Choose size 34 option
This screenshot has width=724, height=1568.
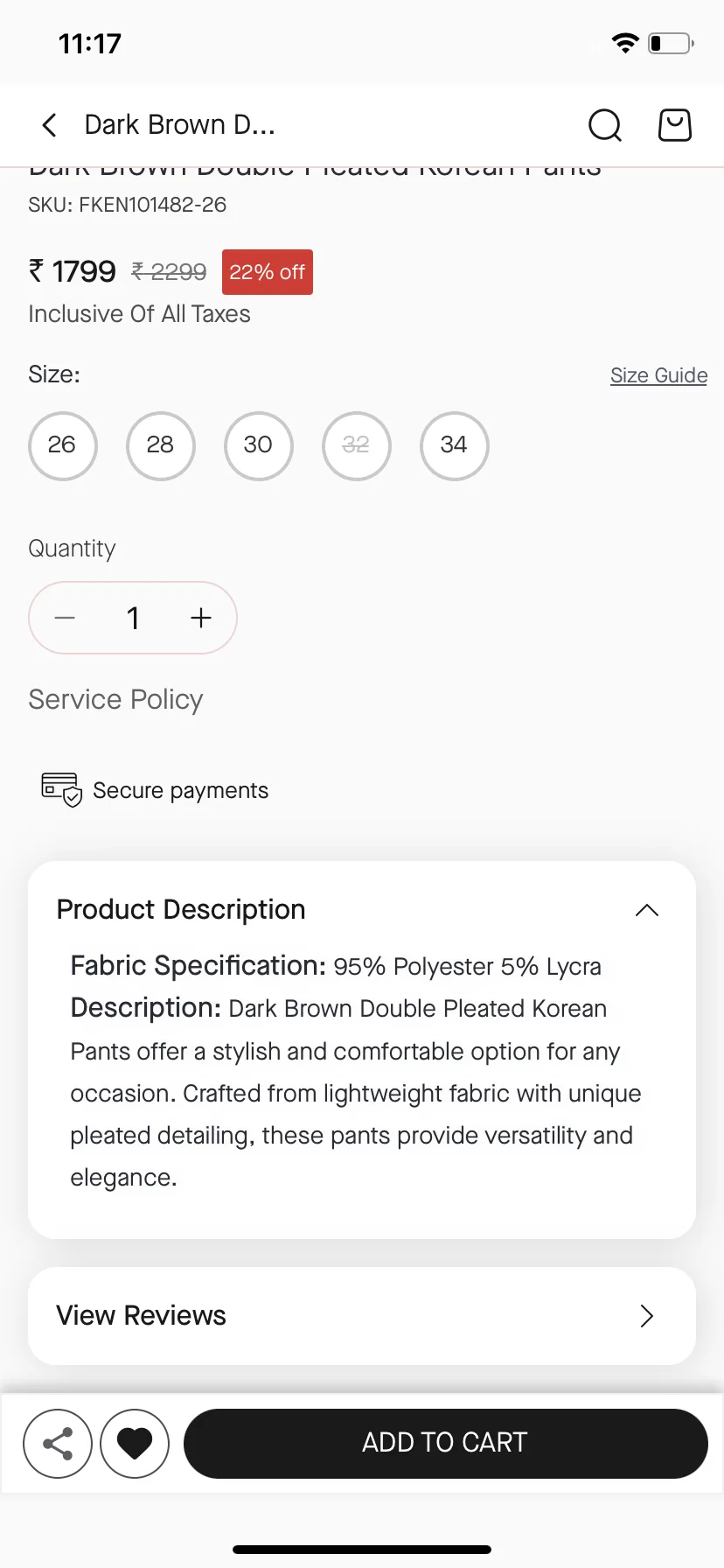coord(454,445)
